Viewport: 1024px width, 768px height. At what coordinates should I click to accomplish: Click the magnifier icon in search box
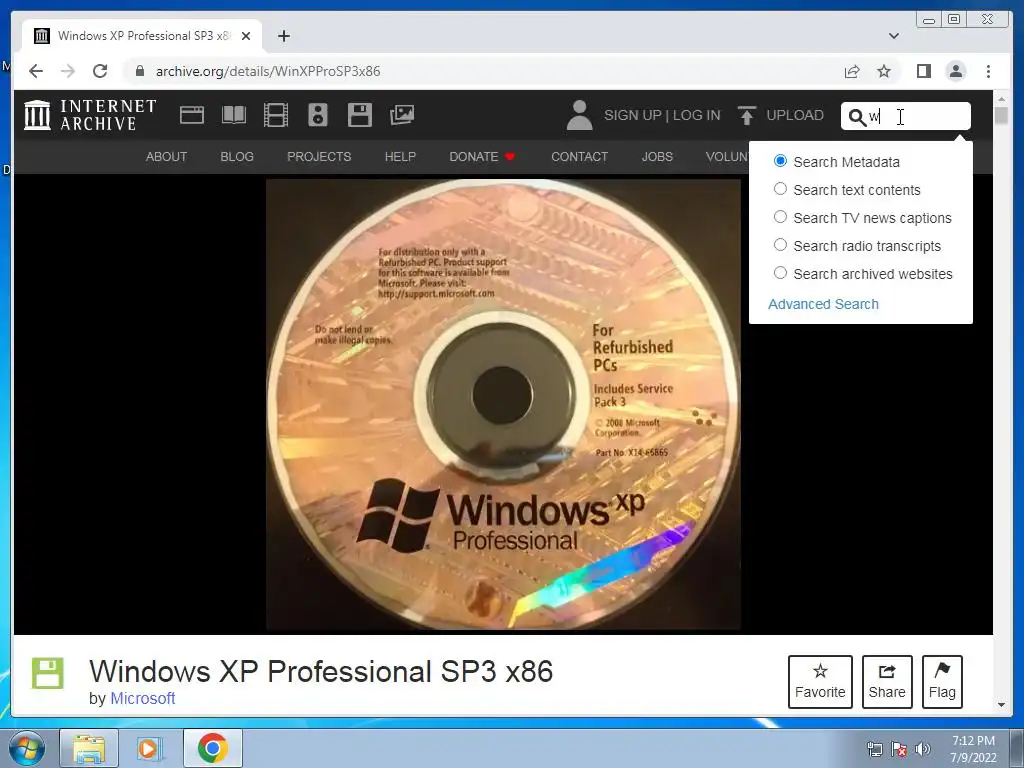point(856,117)
